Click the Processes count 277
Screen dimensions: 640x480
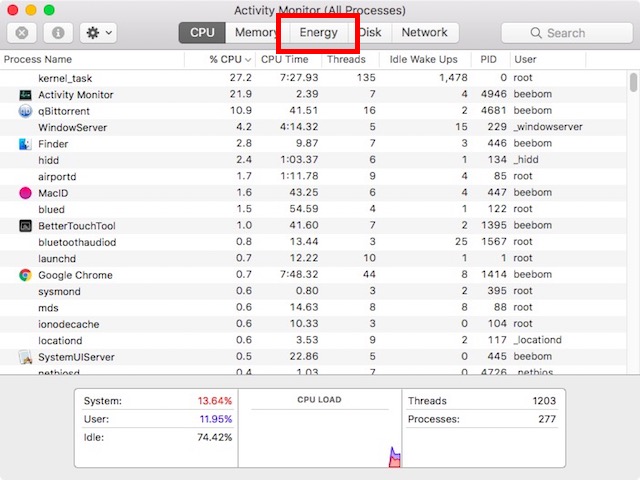pyautogui.click(x=547, y=419)
